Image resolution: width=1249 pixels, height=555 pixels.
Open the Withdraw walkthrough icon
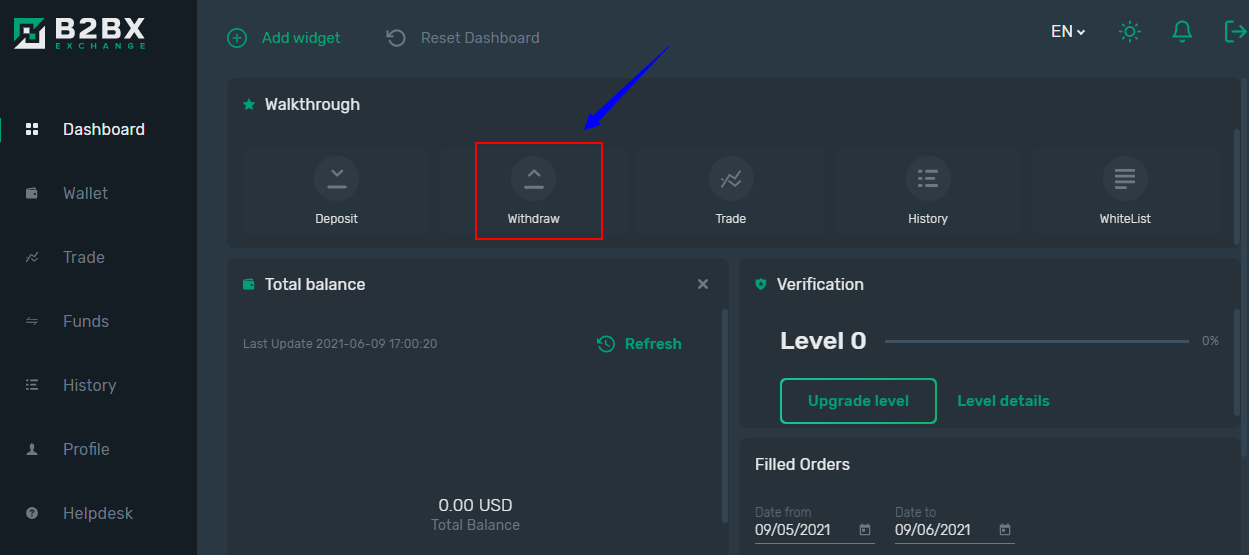[x=533, y=179]
